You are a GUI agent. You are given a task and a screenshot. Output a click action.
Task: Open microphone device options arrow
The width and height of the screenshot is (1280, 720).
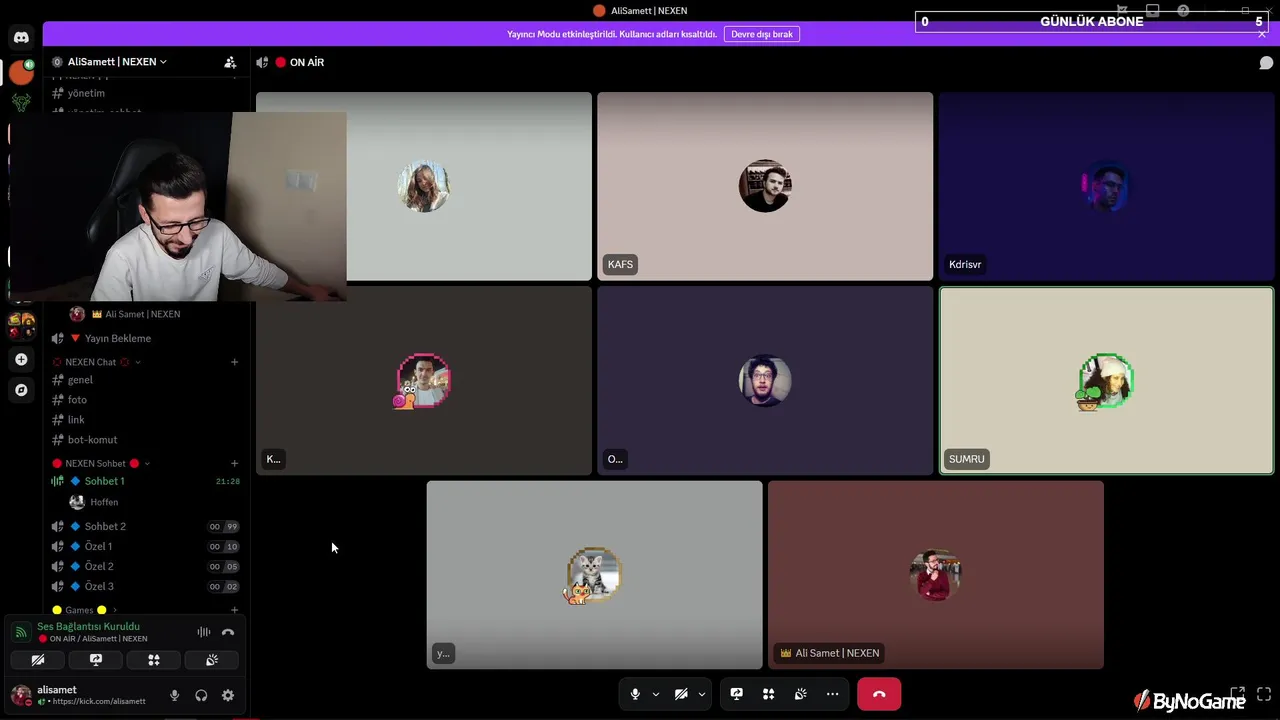point(656,694)
